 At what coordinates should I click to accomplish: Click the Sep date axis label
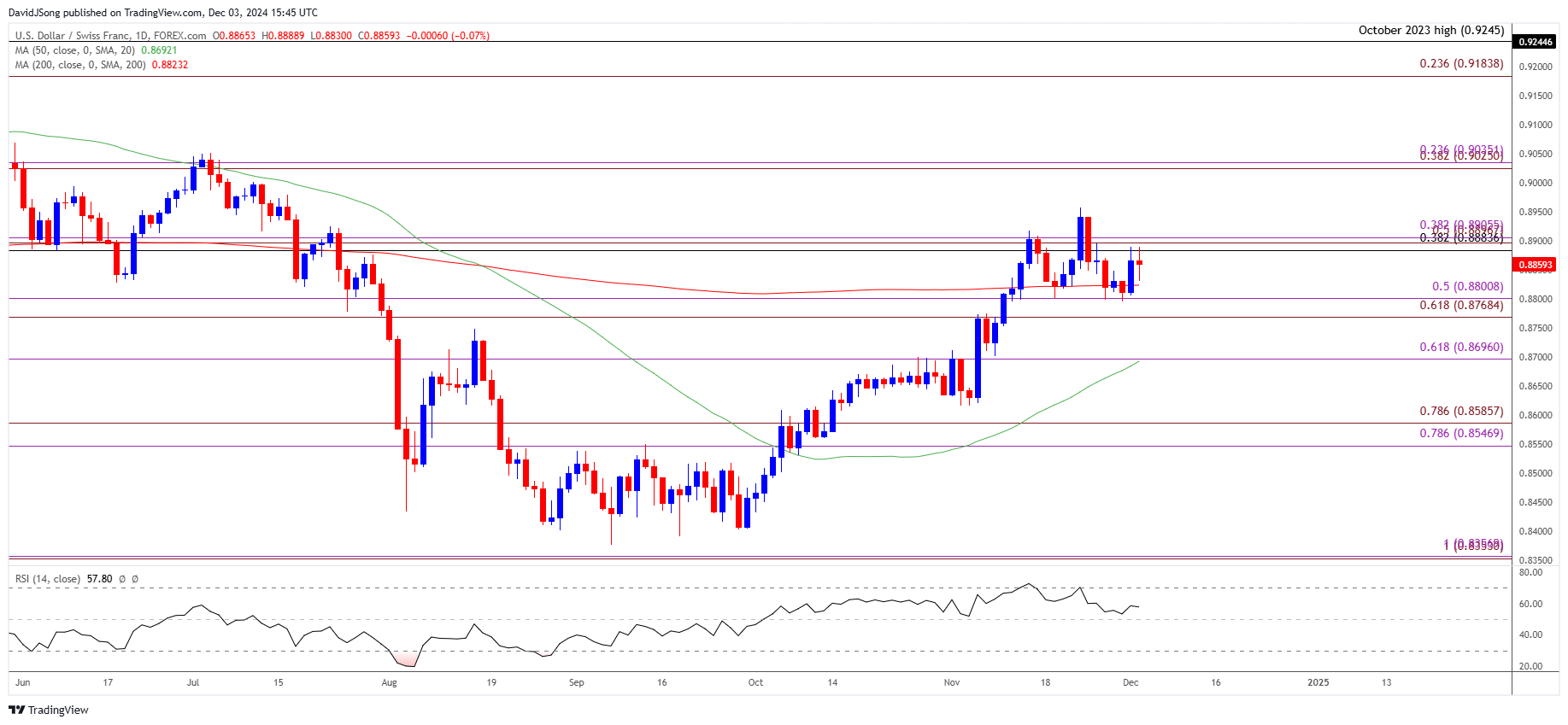[x=577, y=683]
